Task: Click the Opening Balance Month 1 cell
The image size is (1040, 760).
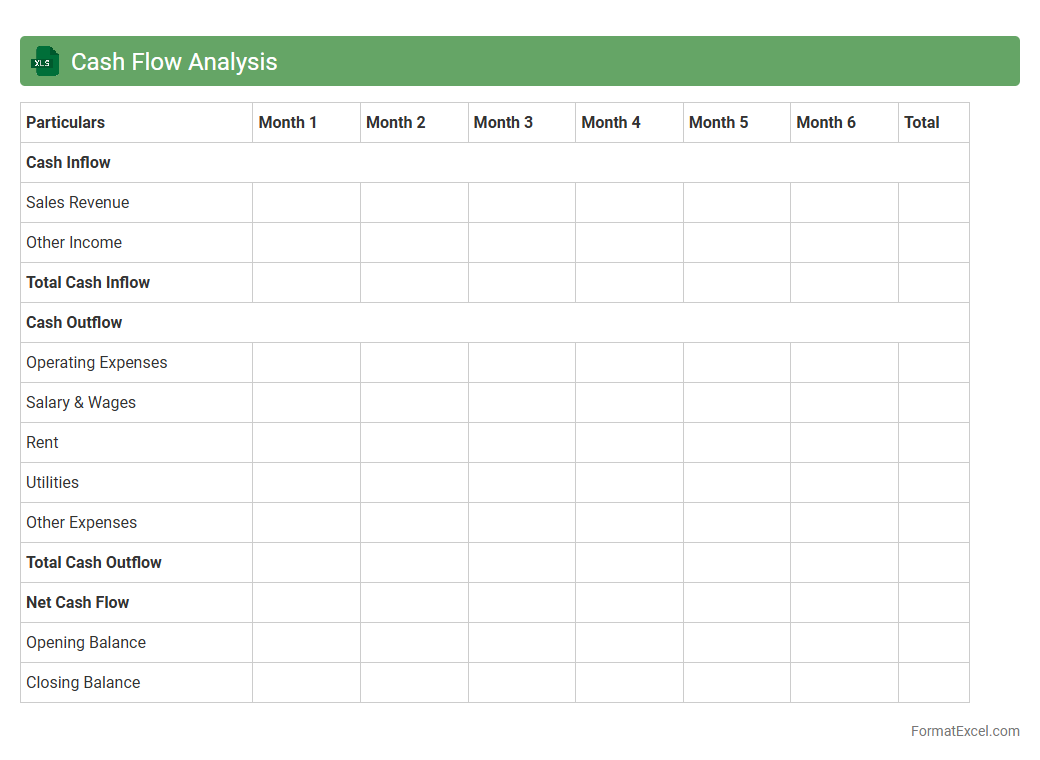Action: [x=306, y=642]
